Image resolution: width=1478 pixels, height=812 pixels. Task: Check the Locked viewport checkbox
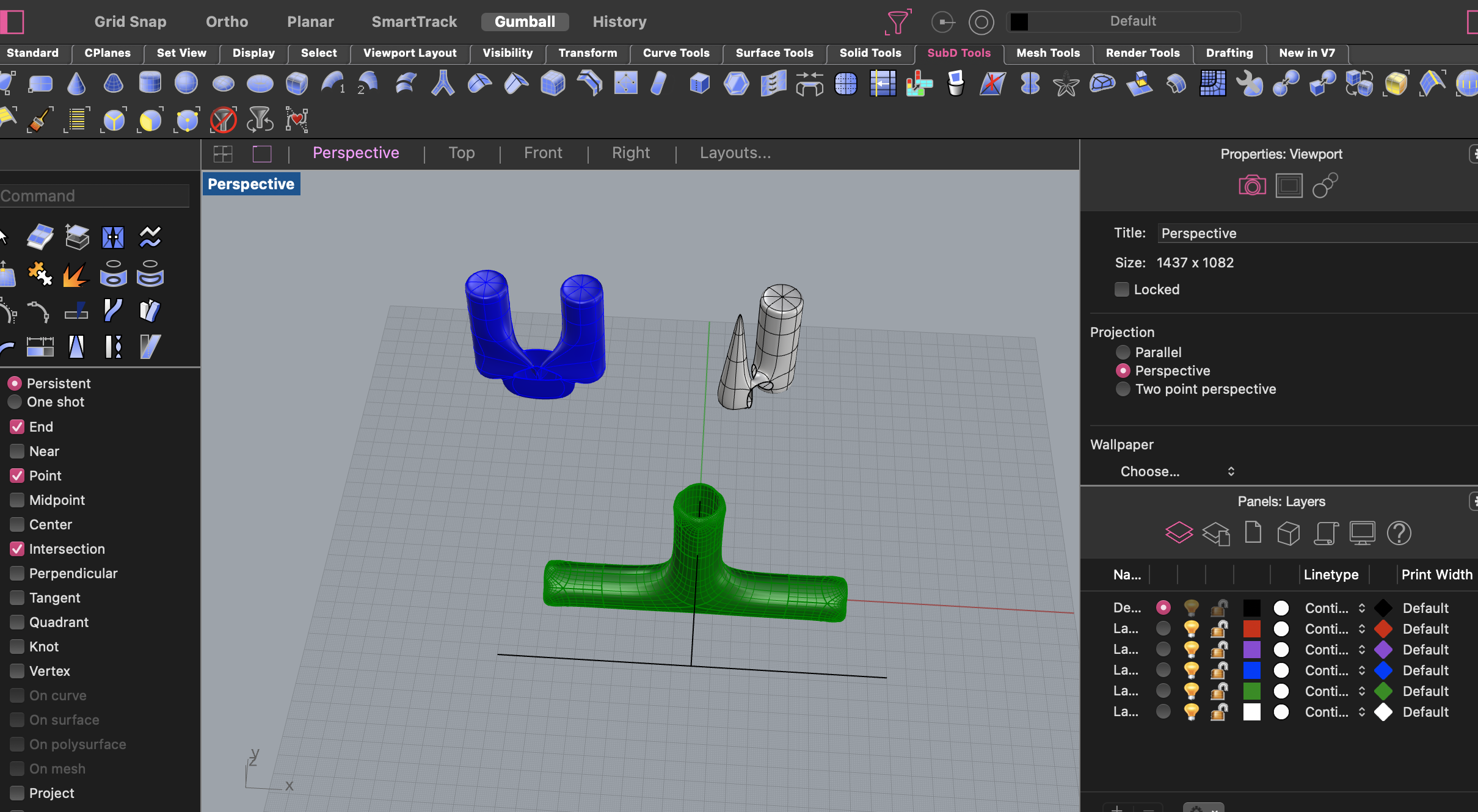pyautogui.click(x=1122, y=289)
